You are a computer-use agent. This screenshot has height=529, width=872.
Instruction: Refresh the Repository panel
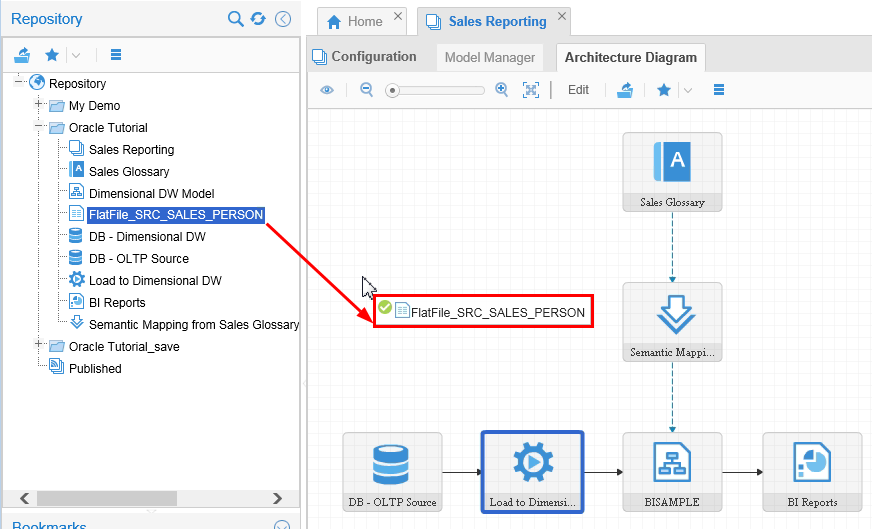[258, 19]
